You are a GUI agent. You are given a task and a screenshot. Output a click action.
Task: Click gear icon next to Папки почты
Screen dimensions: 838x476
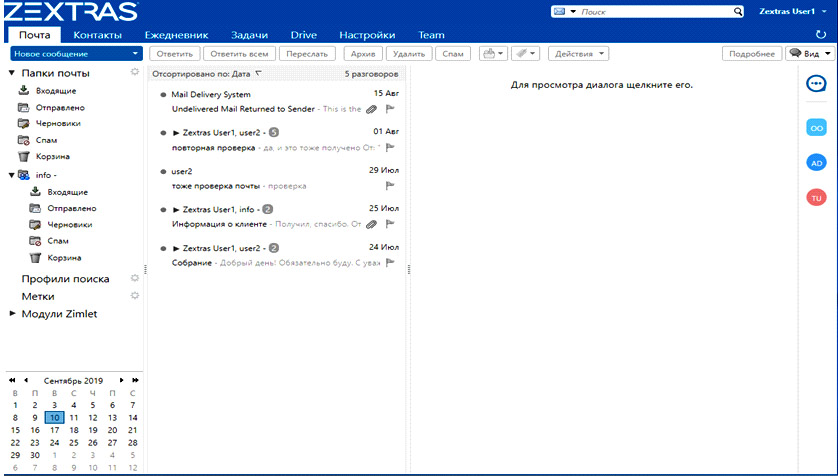tap(135, 72)
